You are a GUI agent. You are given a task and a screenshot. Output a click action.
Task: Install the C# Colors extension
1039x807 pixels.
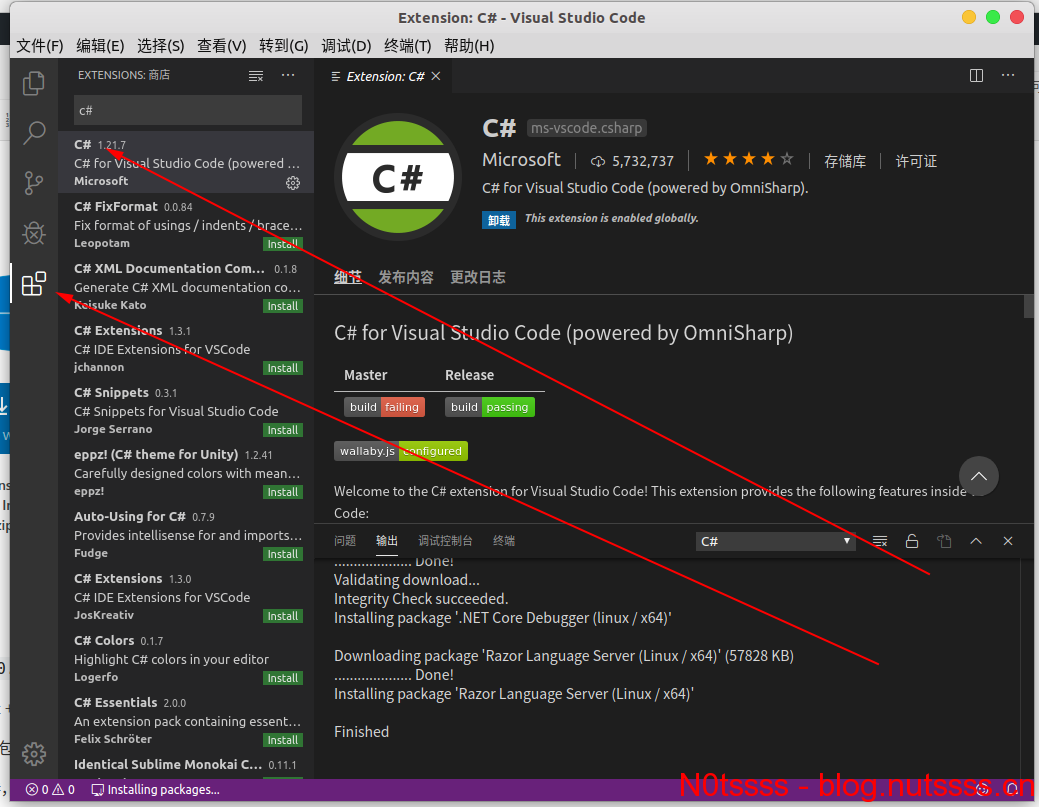coord(283,678)
